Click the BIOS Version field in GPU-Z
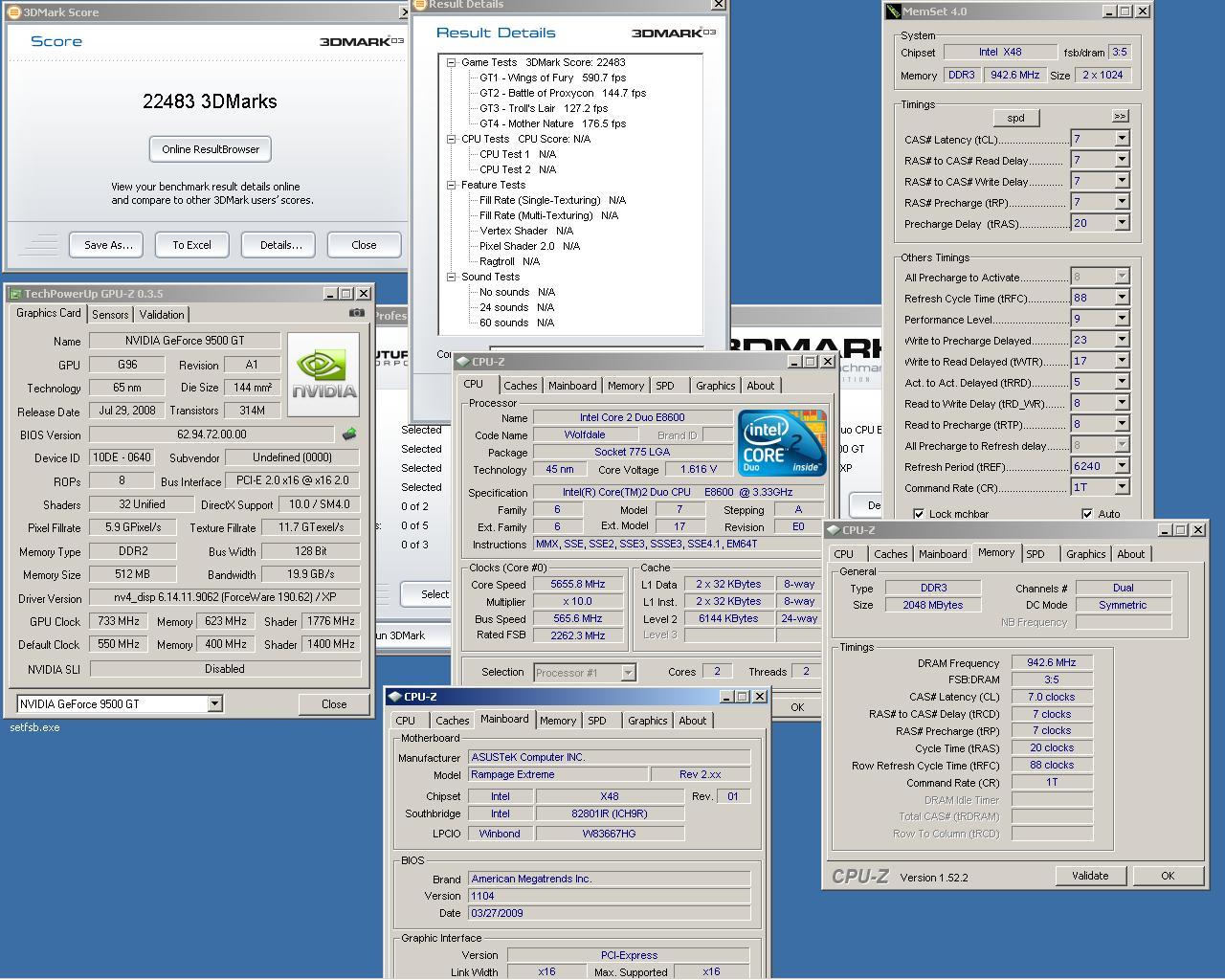 click(x=212, y=434)
